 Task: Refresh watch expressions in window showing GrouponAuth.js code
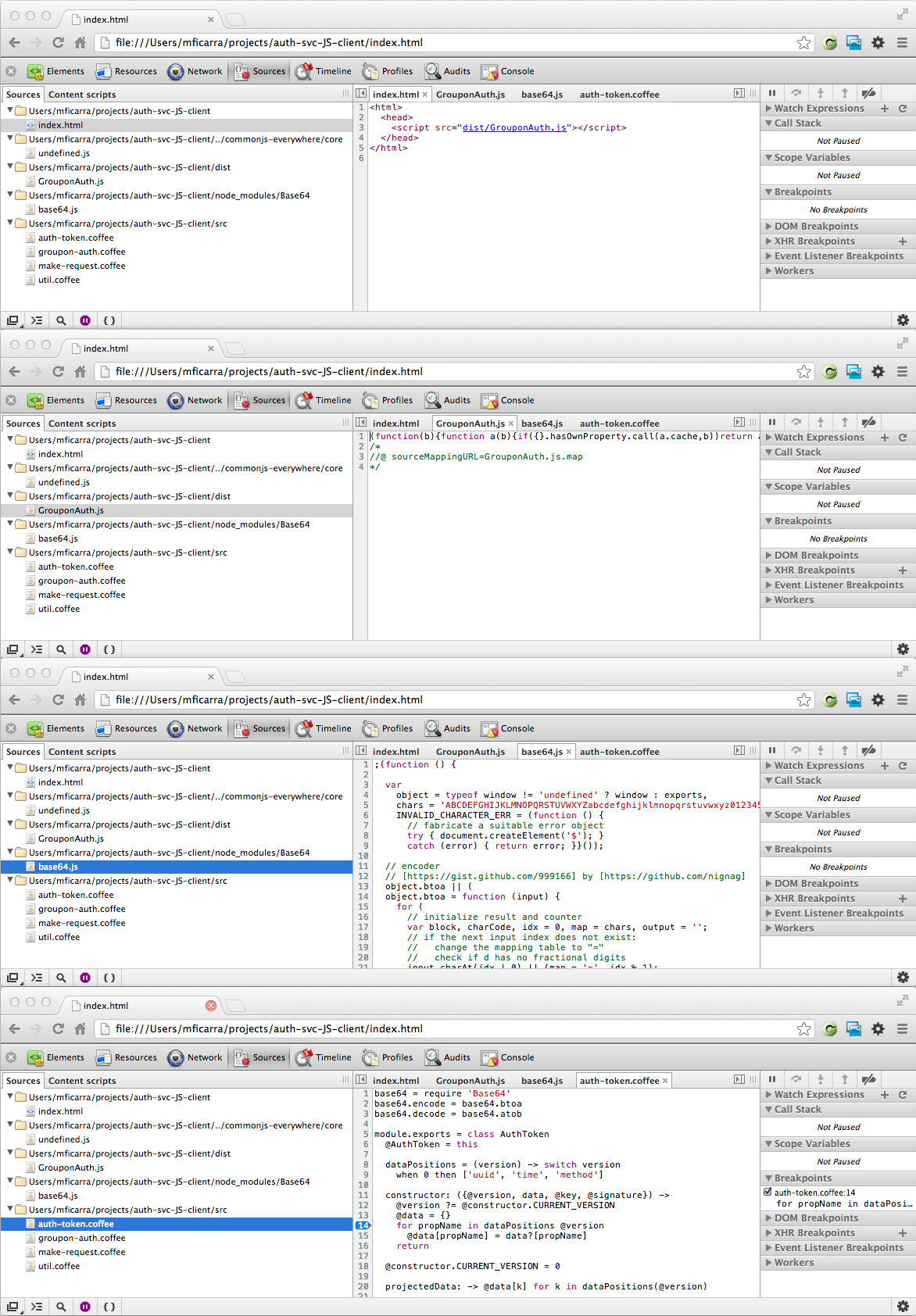[x=903, y=438]
